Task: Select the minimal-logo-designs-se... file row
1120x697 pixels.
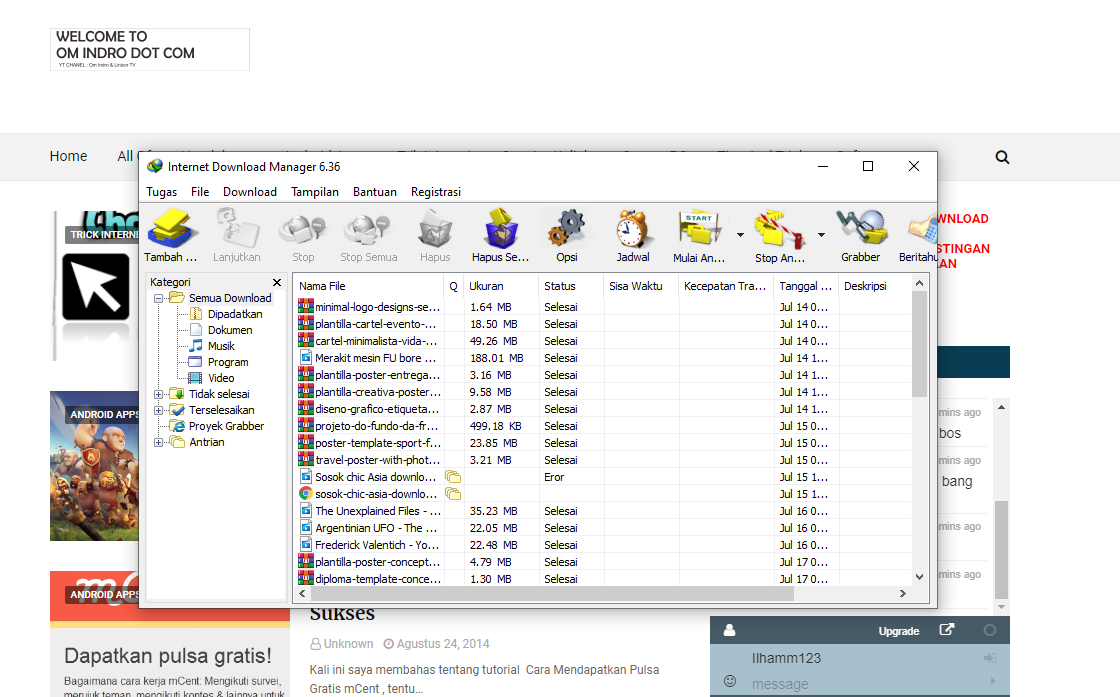Action: tap(604, 307)
